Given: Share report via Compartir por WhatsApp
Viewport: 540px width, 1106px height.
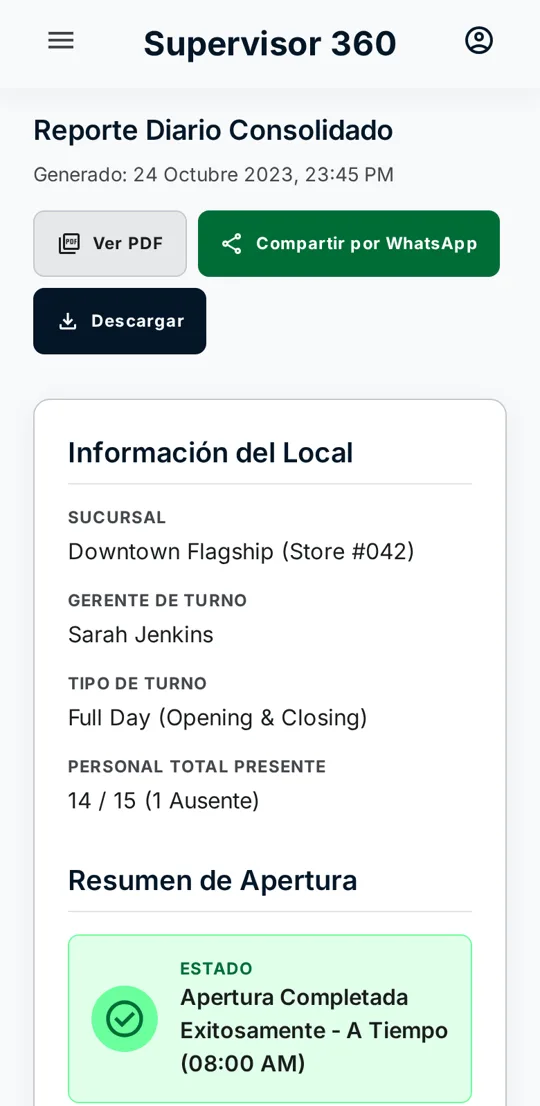Looking at the screenshot, I should [349, 243].
